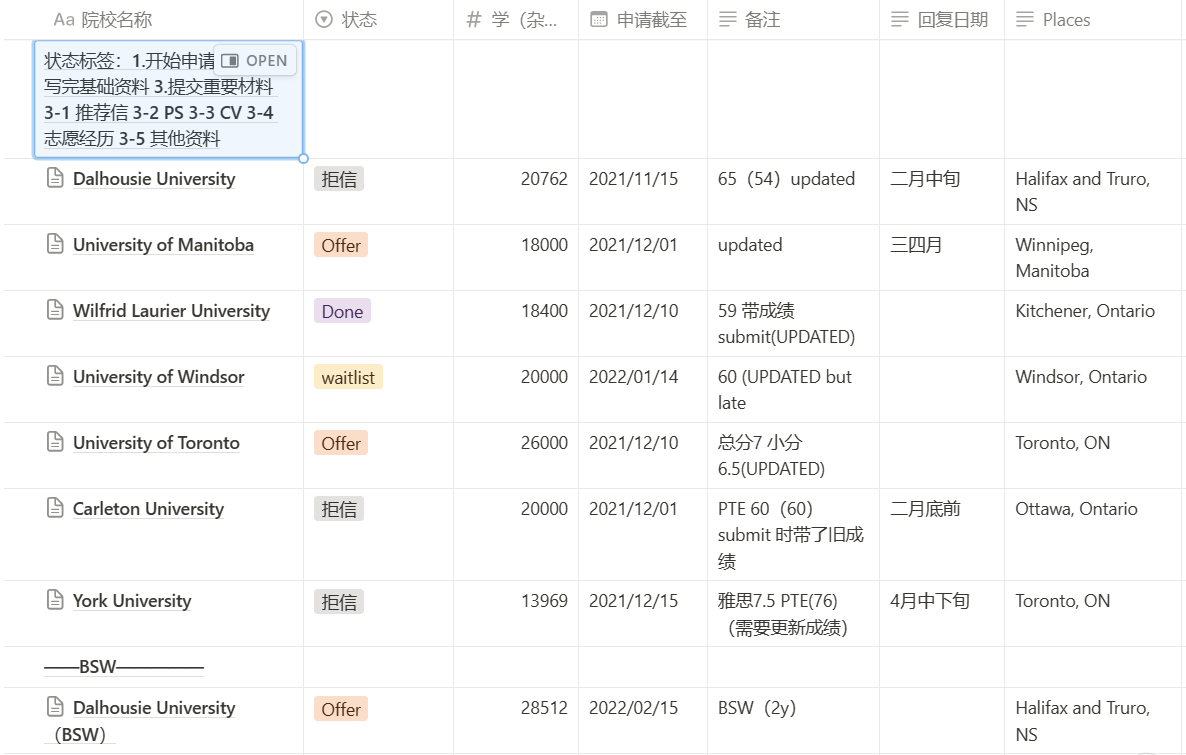
Task: Click the ——BSW———— divider row title
Action: (x=124, y=666)
